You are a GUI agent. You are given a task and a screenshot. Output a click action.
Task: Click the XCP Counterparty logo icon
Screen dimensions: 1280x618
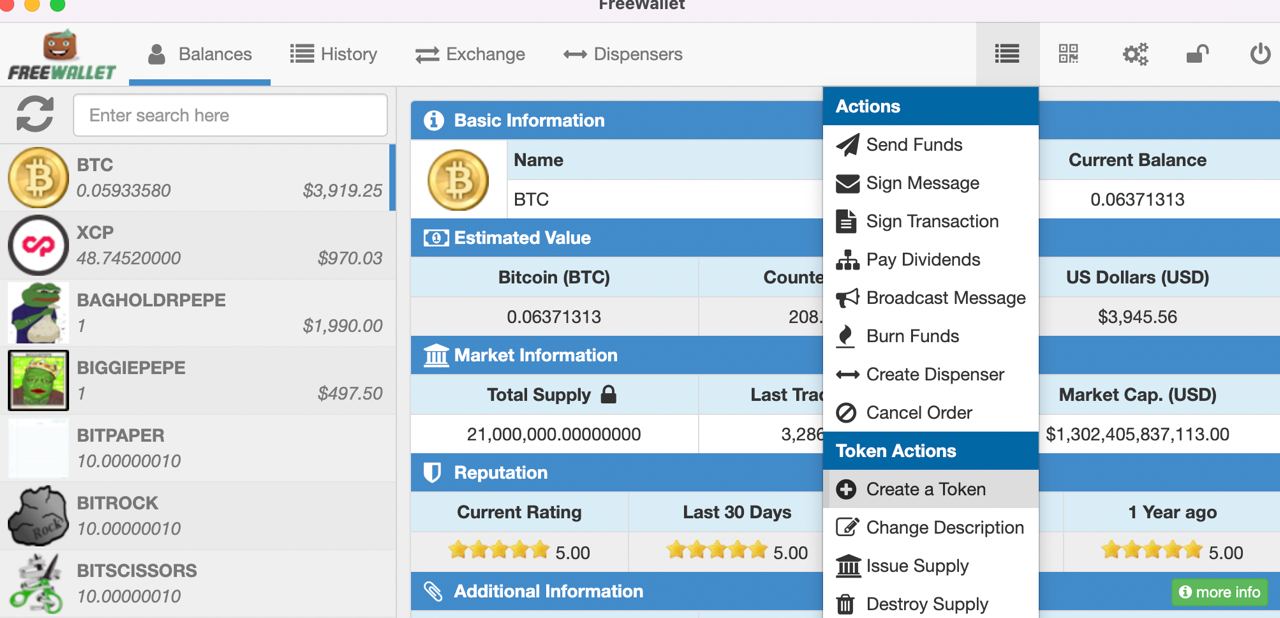pyautogui.click(x=38, y=245)
